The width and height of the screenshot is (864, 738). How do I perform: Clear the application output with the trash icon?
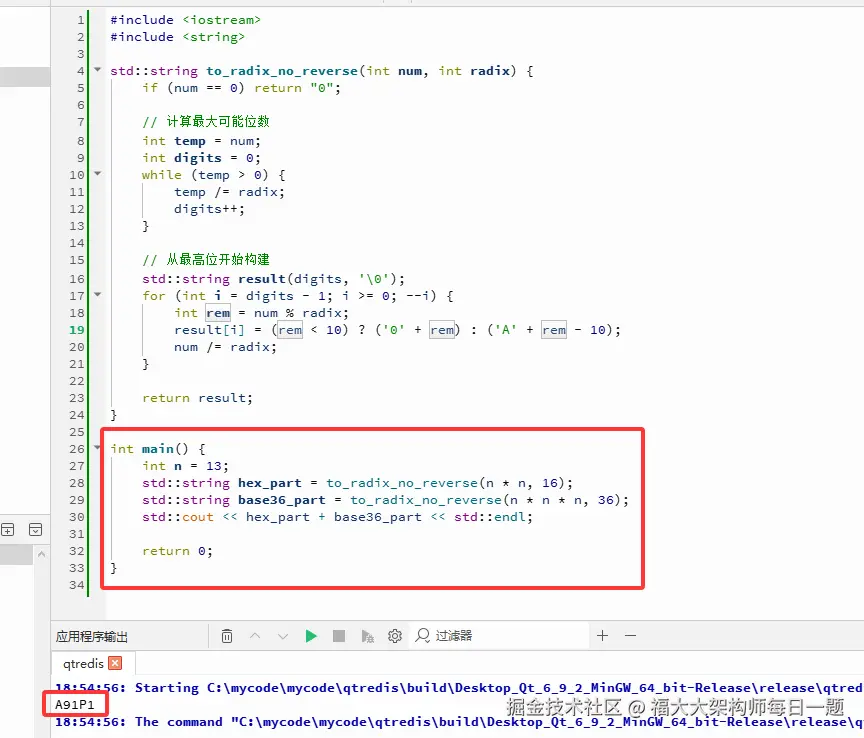click(226, 636)
